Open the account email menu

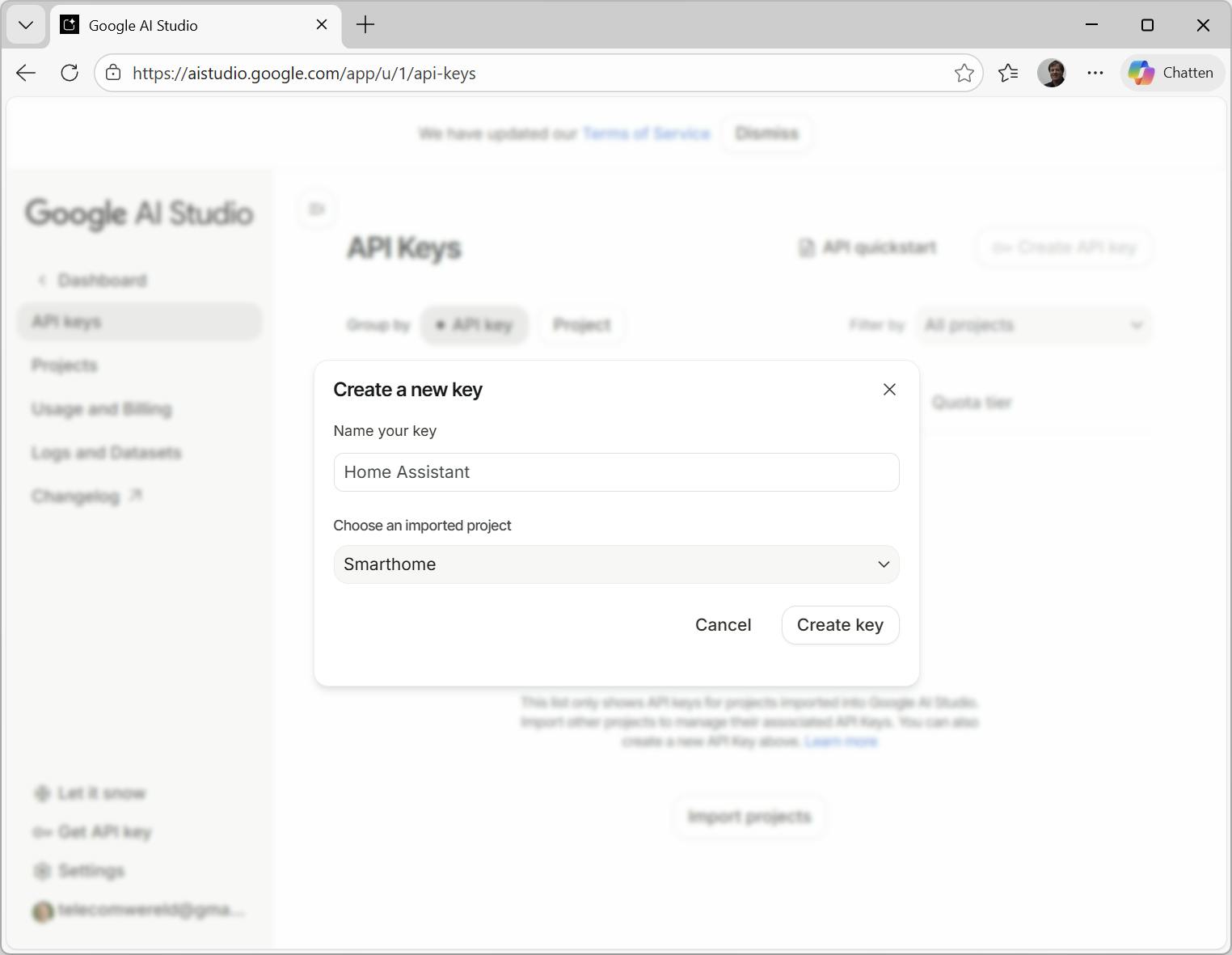[138, 911]
